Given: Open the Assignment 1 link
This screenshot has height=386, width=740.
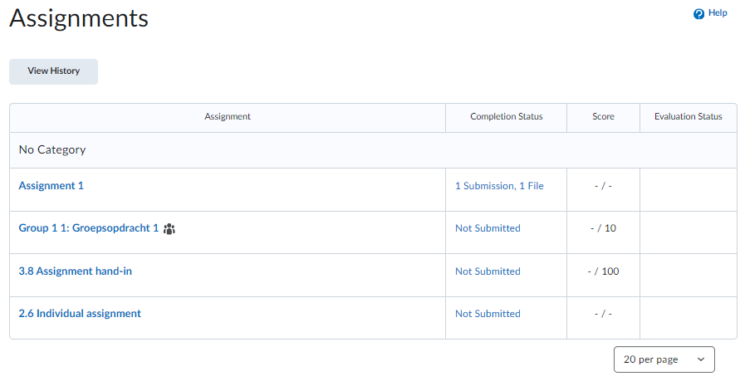Looking at the screenshot, I should (x=51, y=185).
